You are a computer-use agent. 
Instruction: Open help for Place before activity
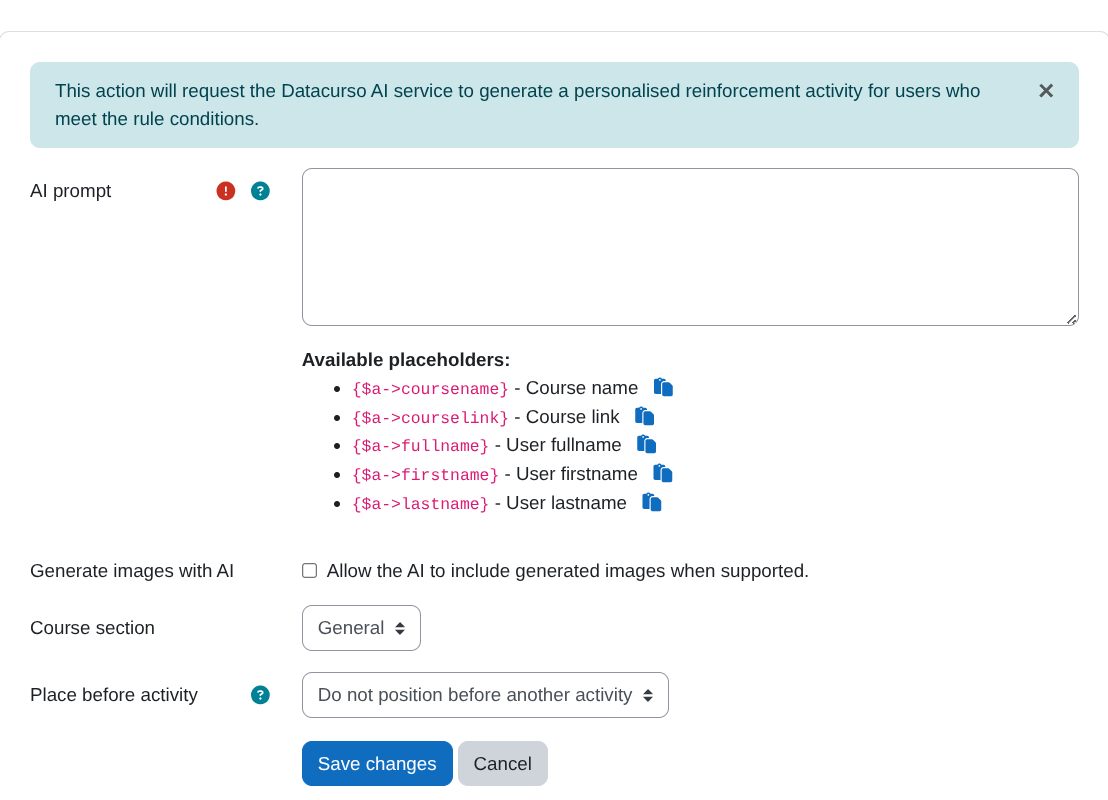[x=260, y=694]
